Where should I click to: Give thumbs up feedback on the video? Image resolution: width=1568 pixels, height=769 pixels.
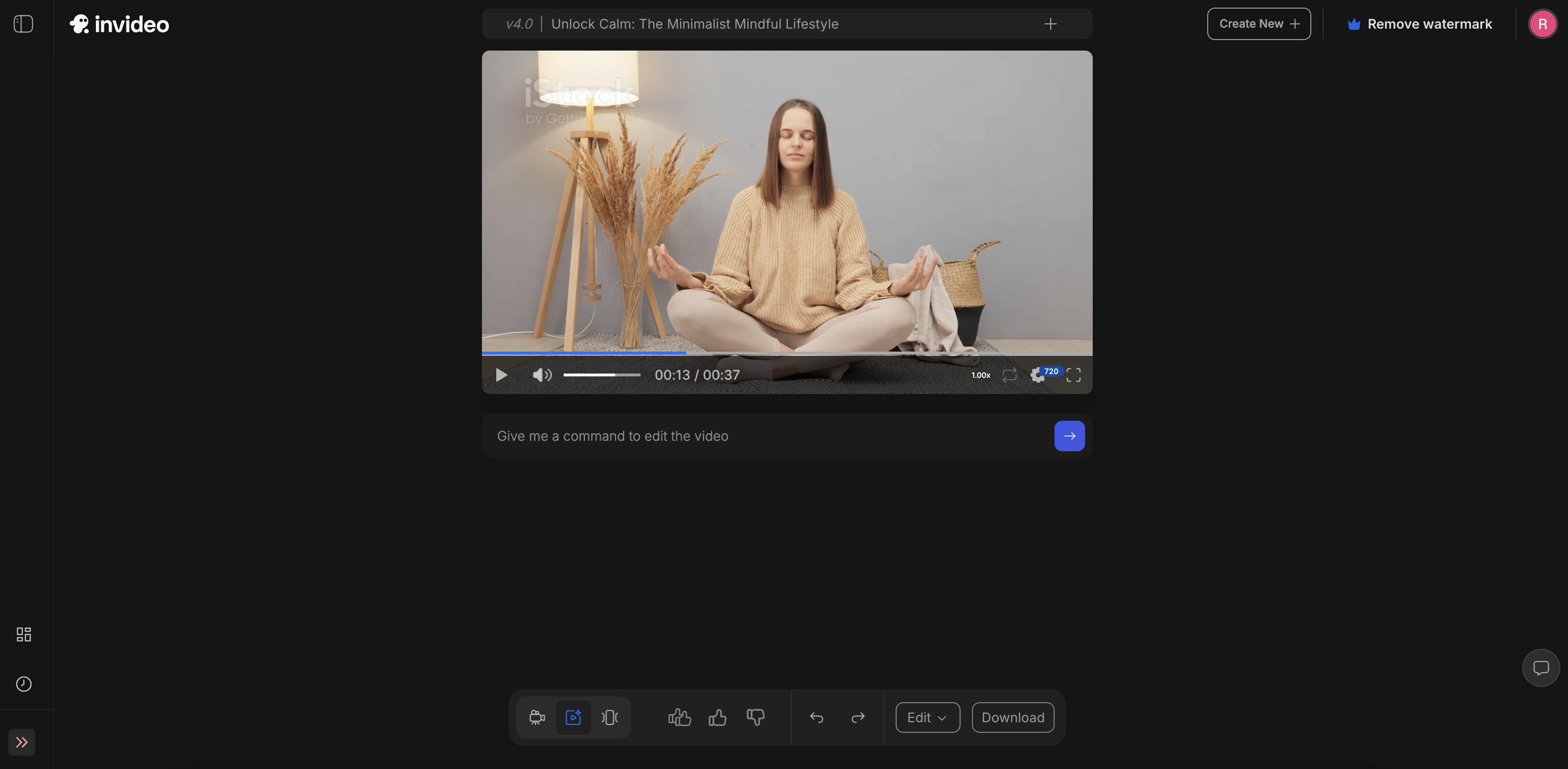click(718, 717)
